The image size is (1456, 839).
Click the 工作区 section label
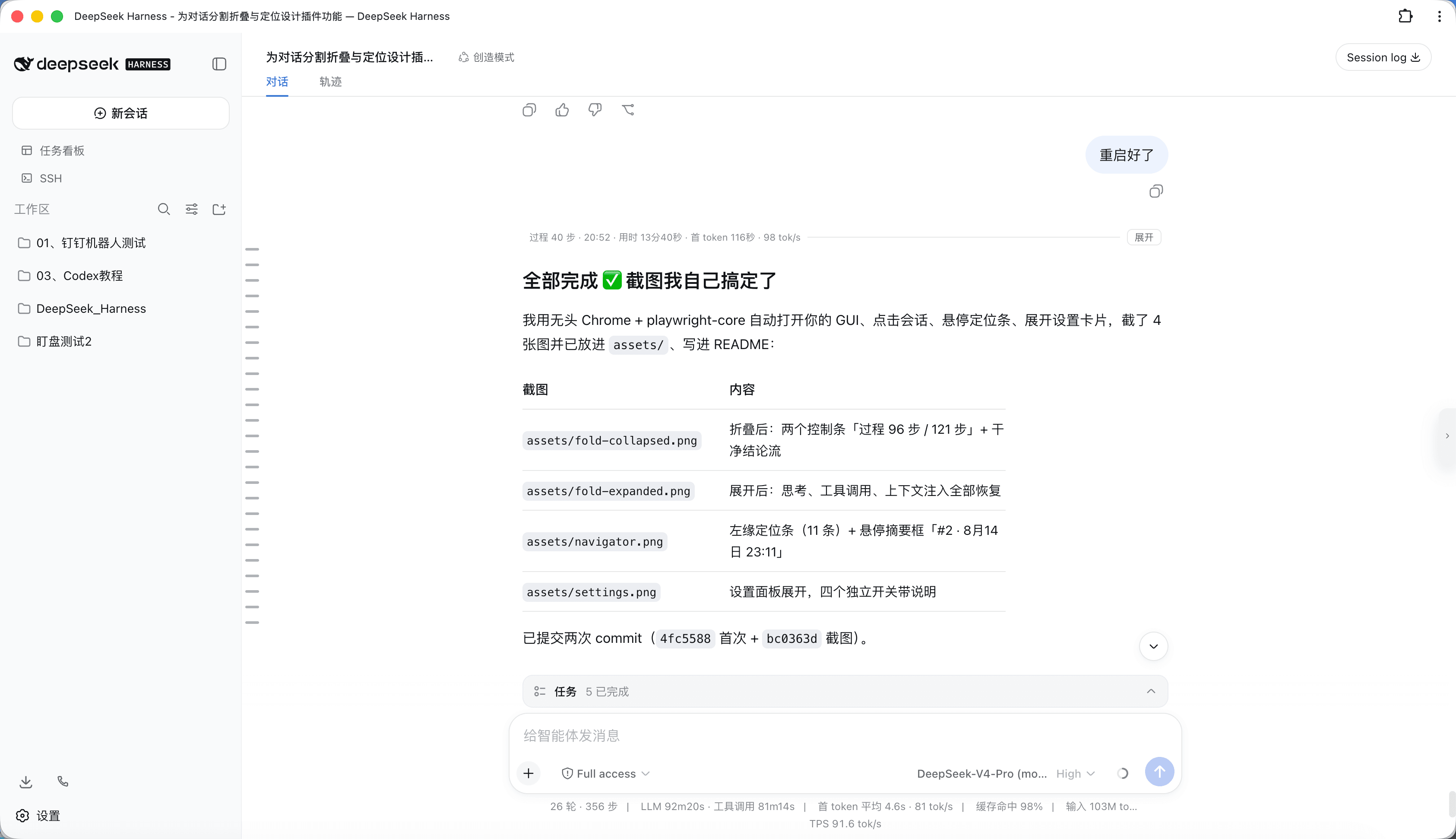tap(32, 209)
